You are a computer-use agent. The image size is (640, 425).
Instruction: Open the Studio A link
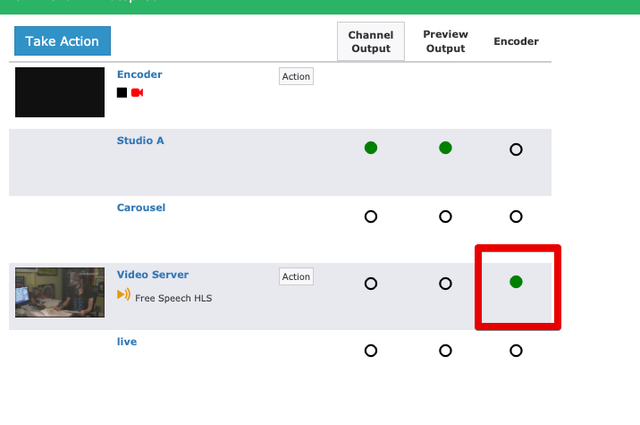pyautogui.click(x=140, y=140)
